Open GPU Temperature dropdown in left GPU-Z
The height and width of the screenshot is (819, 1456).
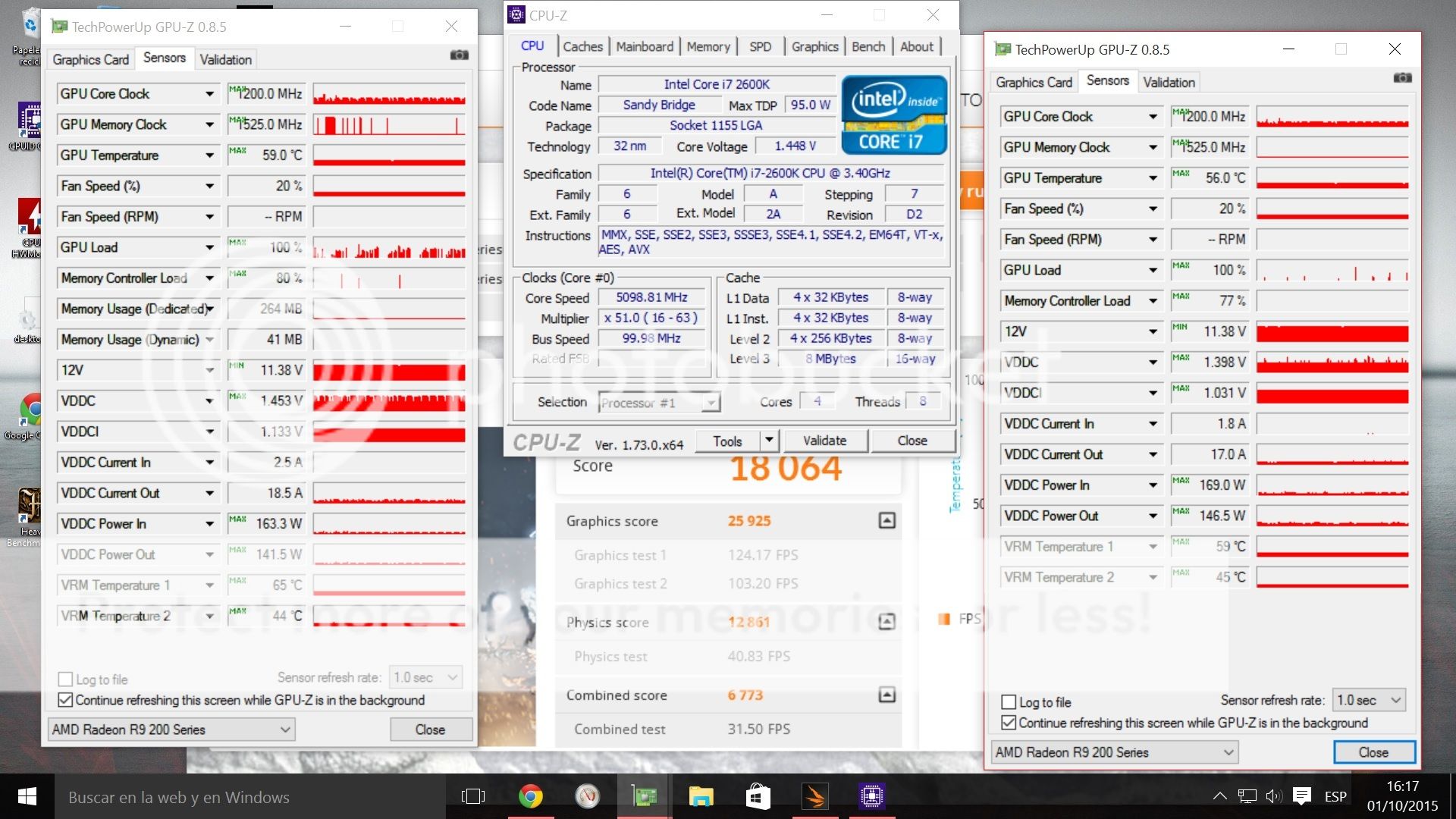(x=209, y=155)
